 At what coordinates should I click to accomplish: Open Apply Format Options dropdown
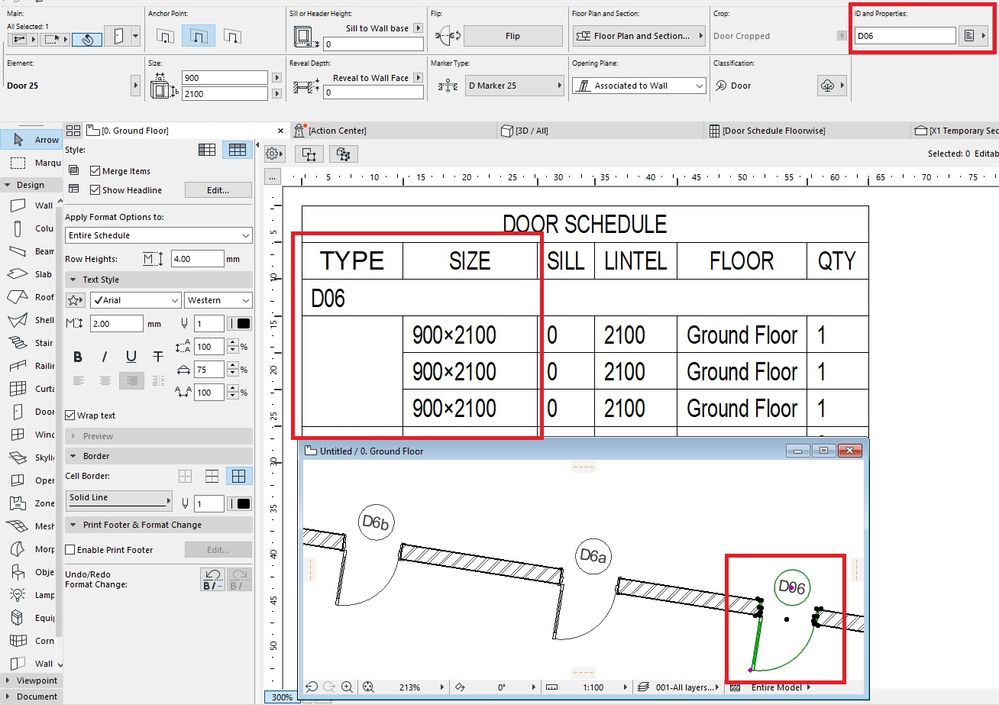[159, 236]
